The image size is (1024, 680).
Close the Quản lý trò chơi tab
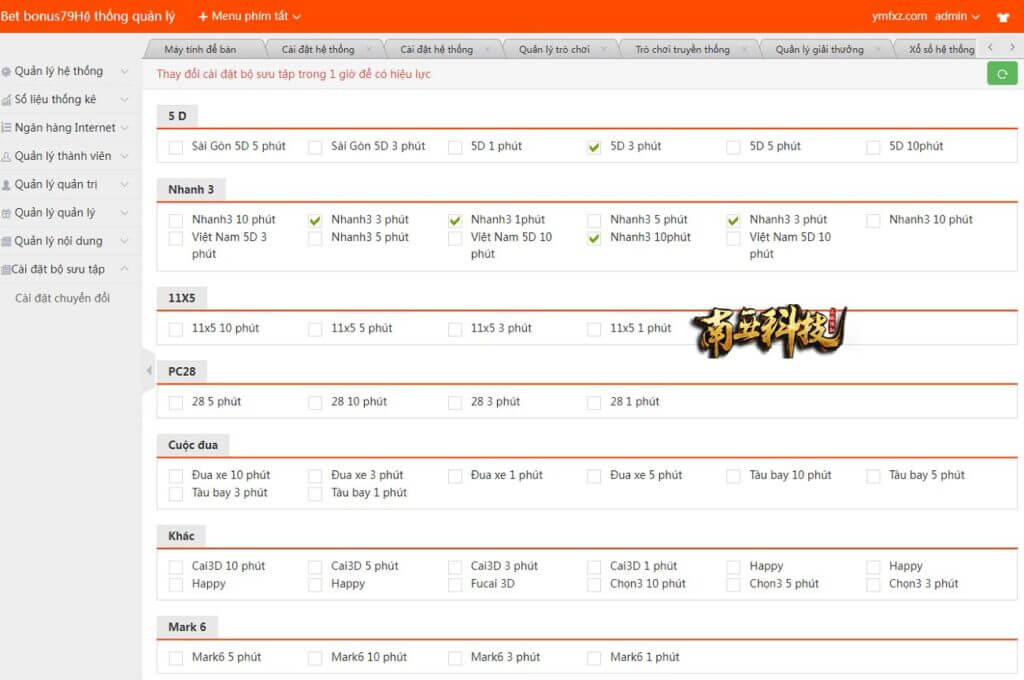(x=603, y=49)
